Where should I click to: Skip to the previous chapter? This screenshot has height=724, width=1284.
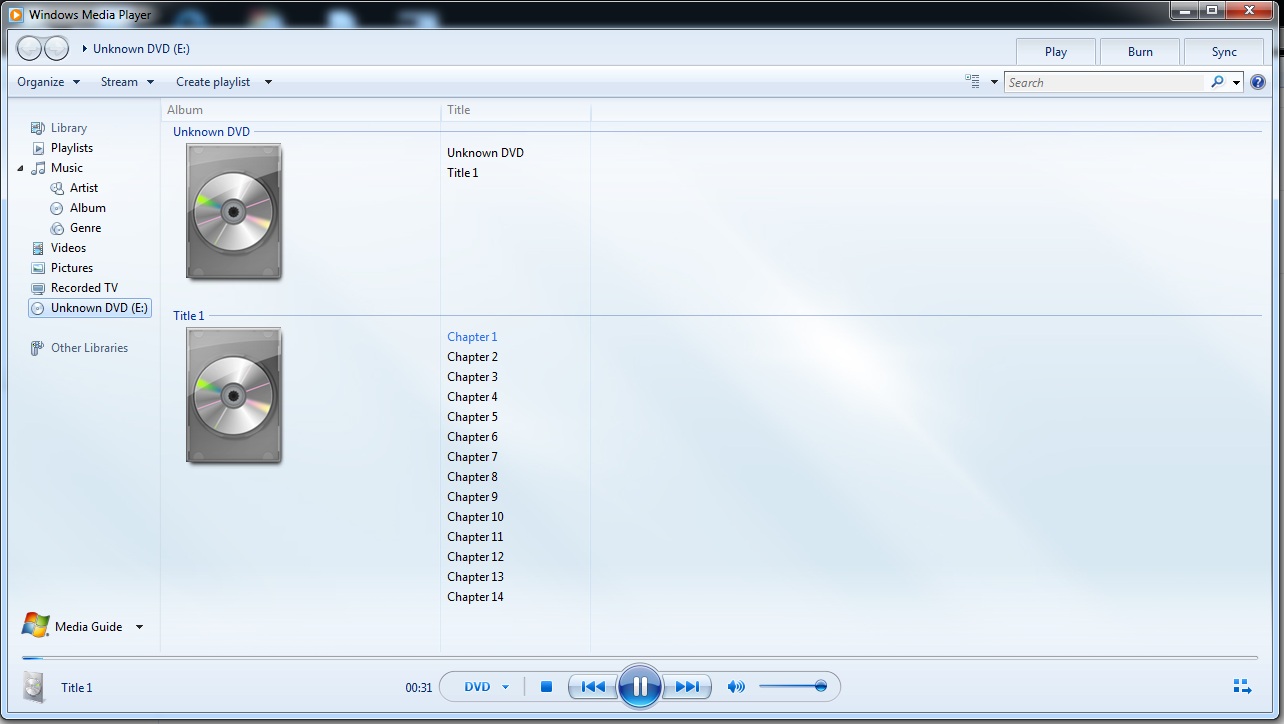593,687
